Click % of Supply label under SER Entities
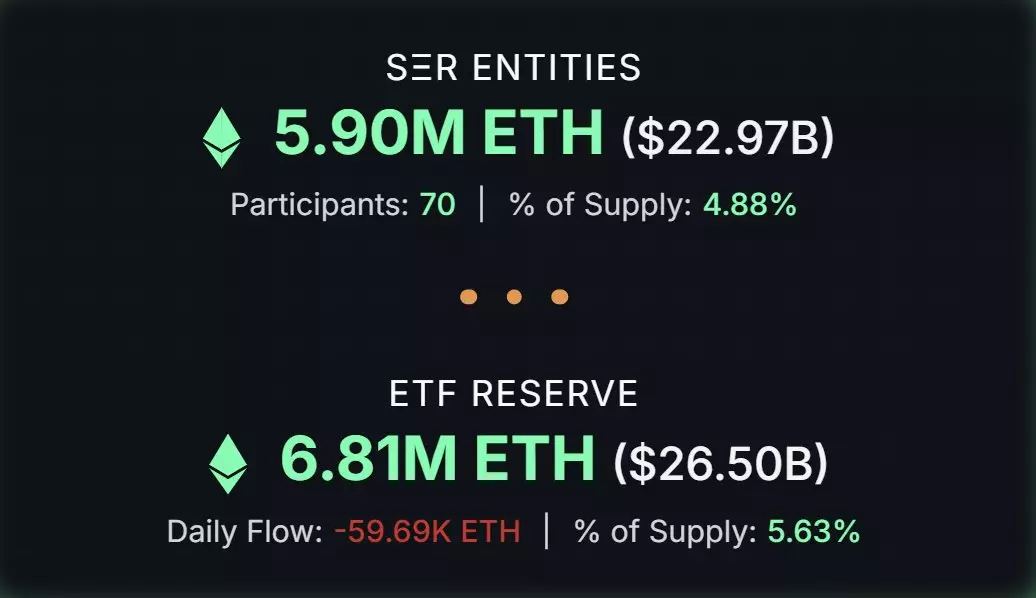Image resolution: width=1036 pixels, height=598 pixels. point(600,205)
